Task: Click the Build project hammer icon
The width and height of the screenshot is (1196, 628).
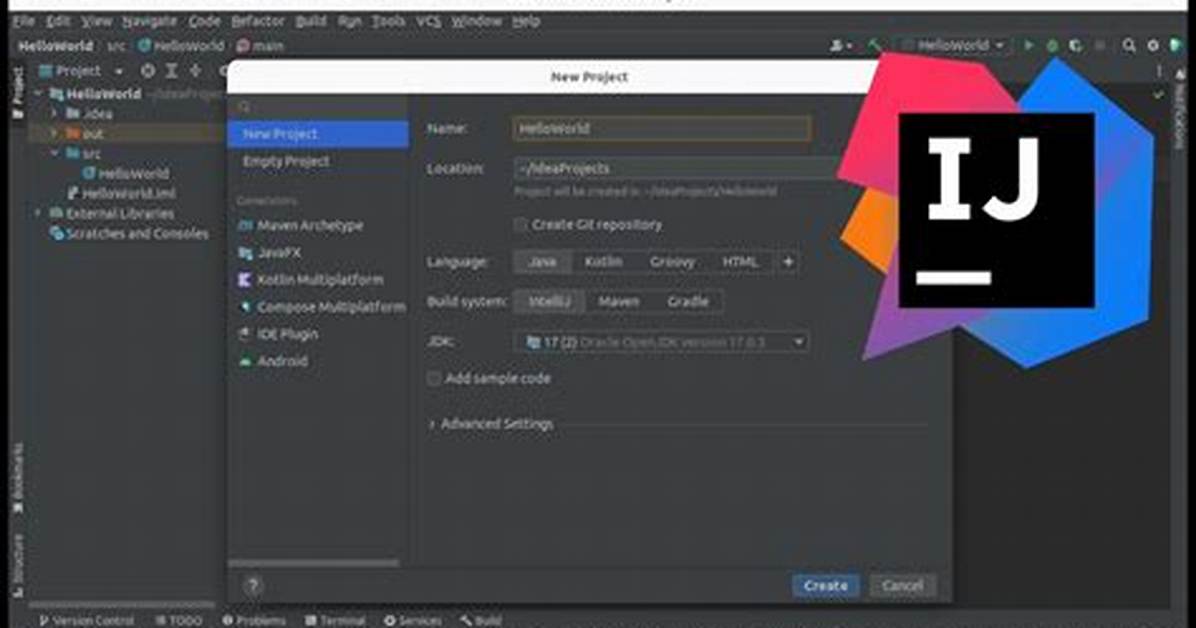Action: click(x=874, y=46)
